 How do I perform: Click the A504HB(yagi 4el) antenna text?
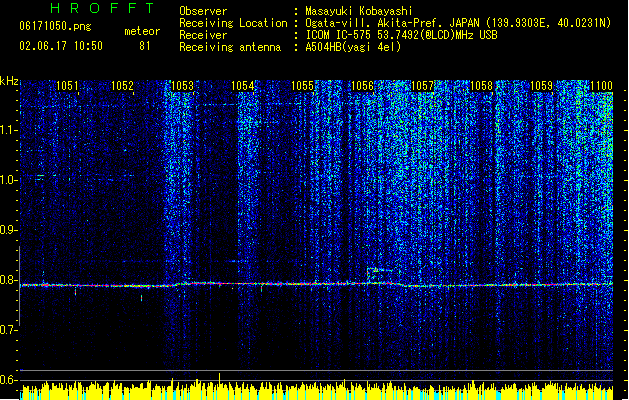pyautogui.click(x=353, y=47)
